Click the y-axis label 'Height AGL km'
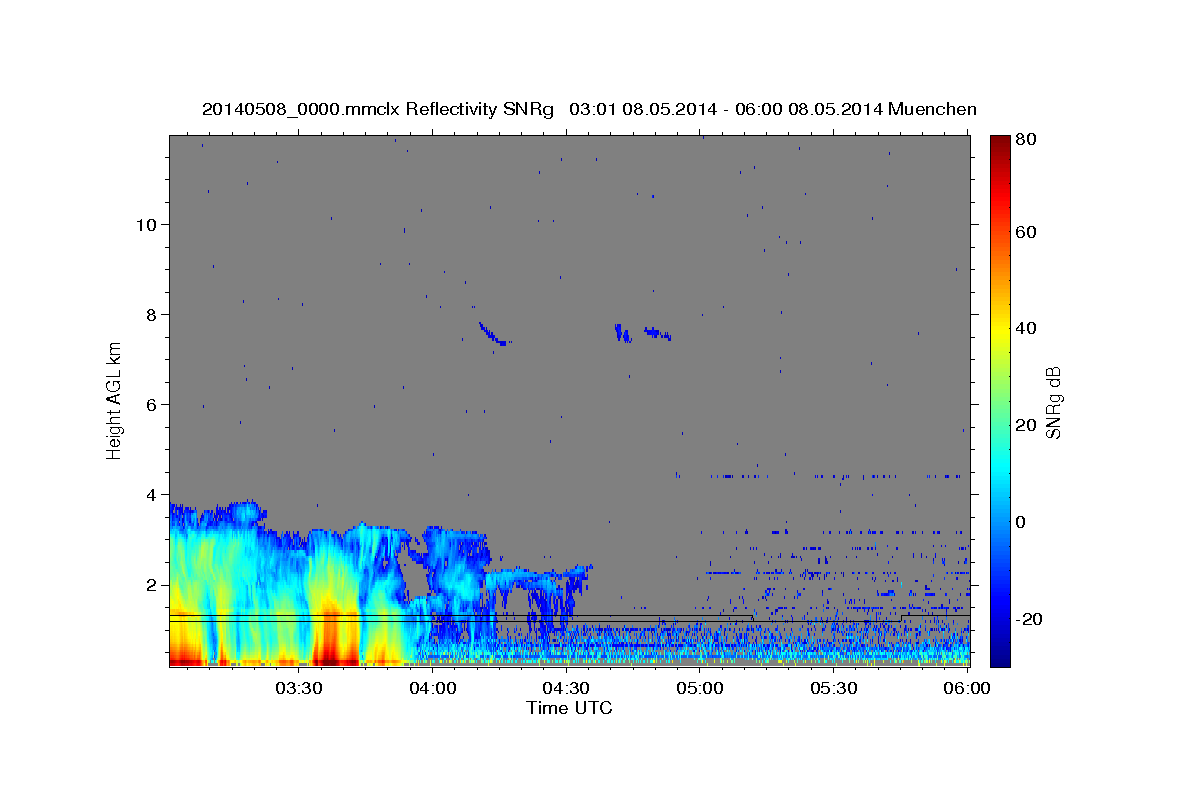Screen dimensions: 1200x800 115,402
